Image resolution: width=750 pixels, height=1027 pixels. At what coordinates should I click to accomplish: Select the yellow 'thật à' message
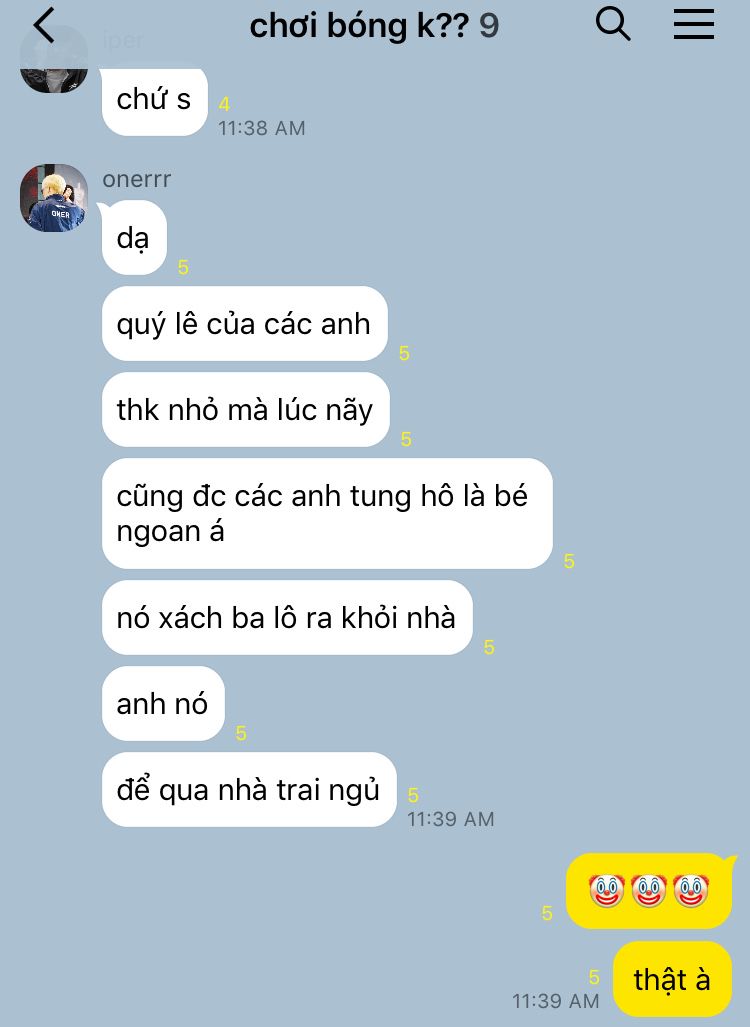pos(672,979)
